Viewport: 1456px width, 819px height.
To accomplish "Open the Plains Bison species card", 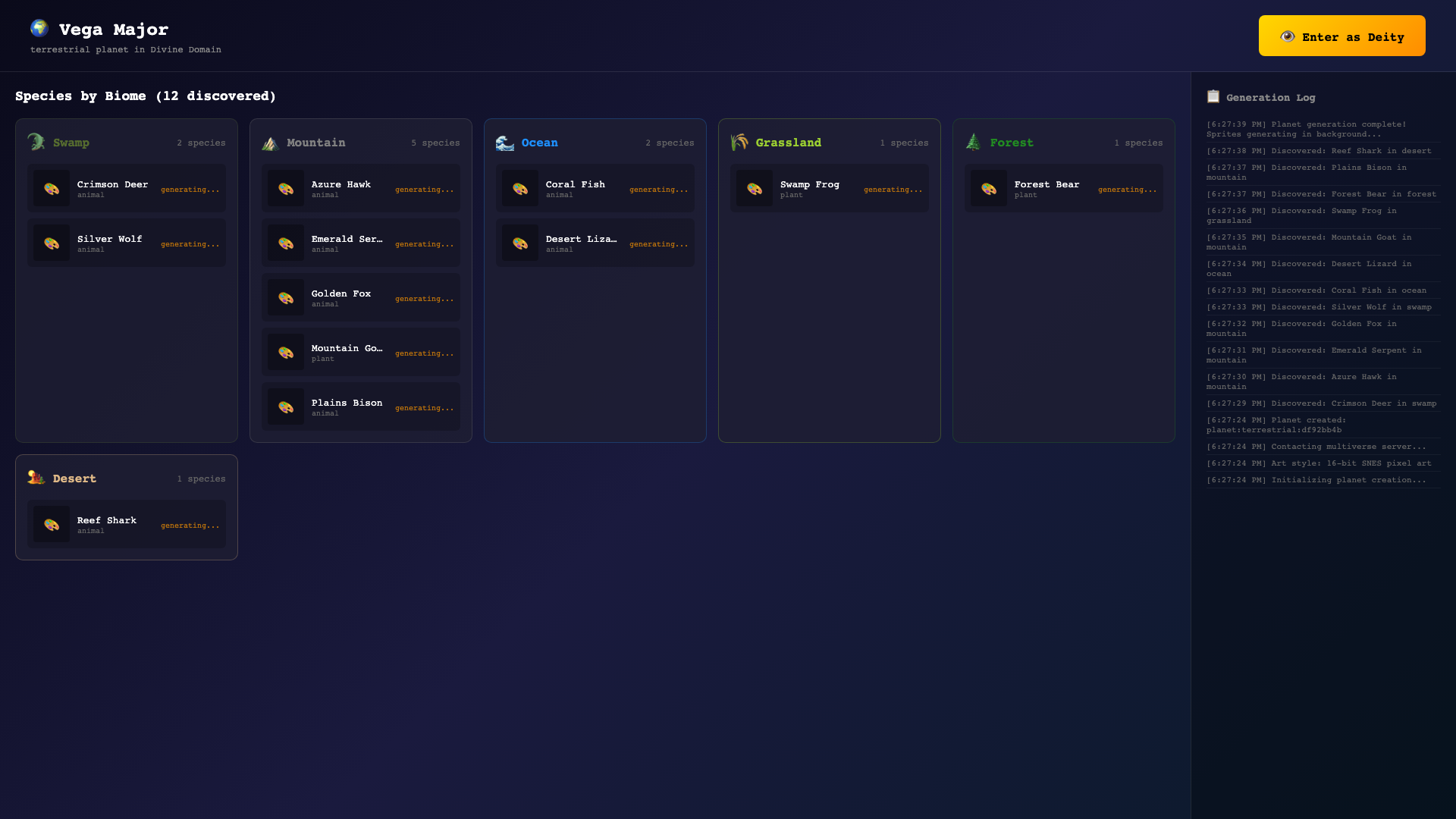I will (361, 406).
